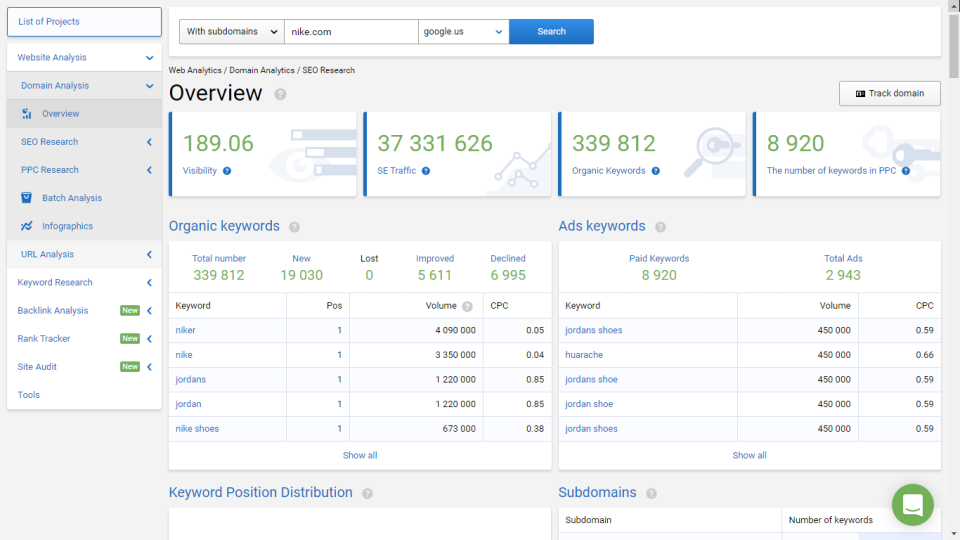This screenshot has height=540, width=960.
Task: Click the Track domain button
Action: pos(889,94)
